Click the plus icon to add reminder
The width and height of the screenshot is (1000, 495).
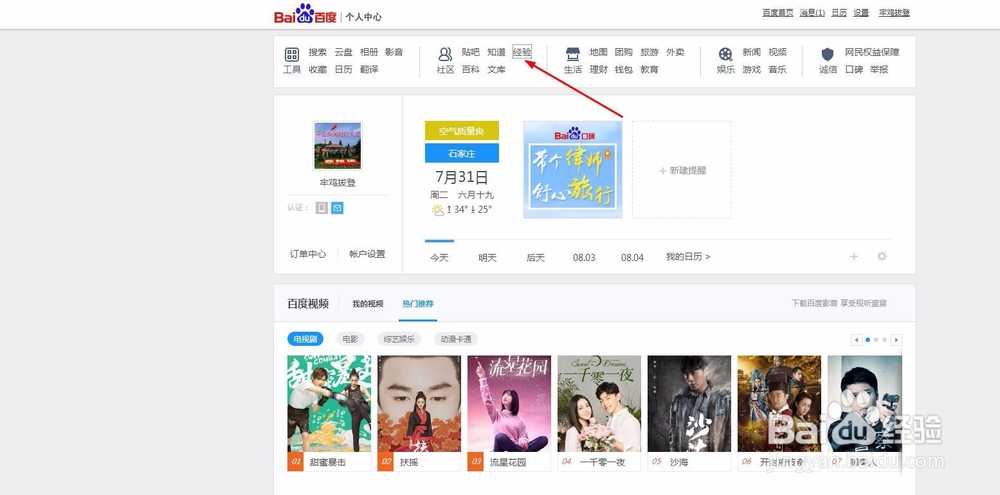tap(854, 256)
